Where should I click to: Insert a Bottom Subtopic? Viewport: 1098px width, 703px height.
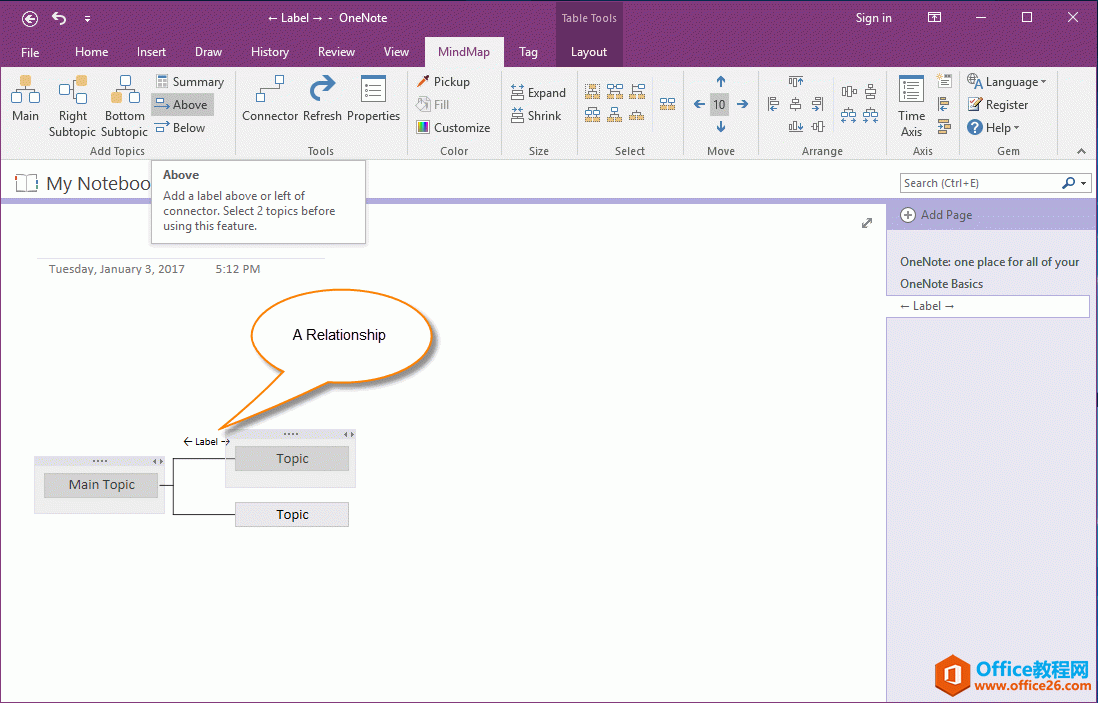[124, 105]
